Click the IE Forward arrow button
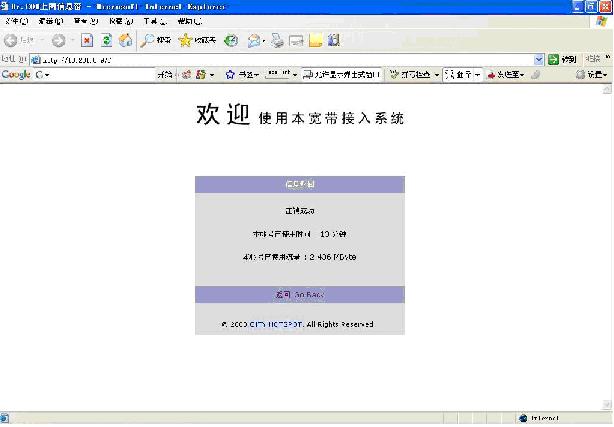 click(x=58, y=41)
